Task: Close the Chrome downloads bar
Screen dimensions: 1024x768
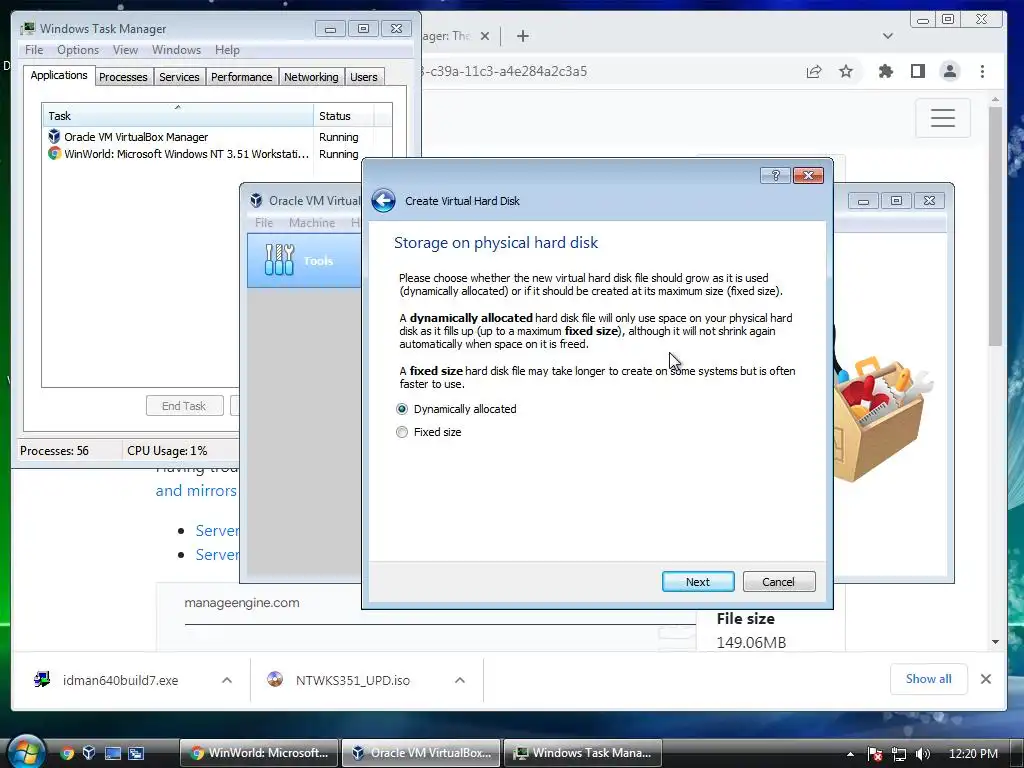Action: (985, 679)
